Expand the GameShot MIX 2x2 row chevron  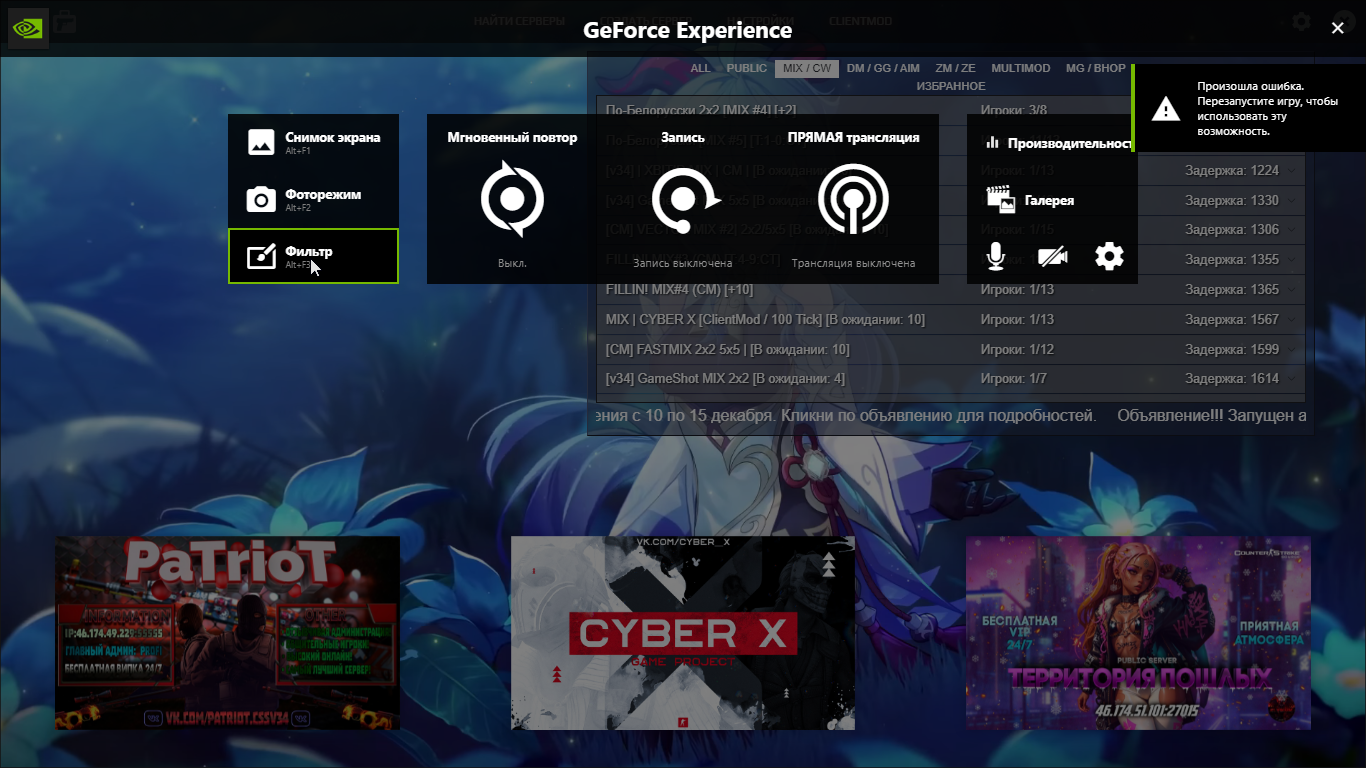[x=1293, y=379]
